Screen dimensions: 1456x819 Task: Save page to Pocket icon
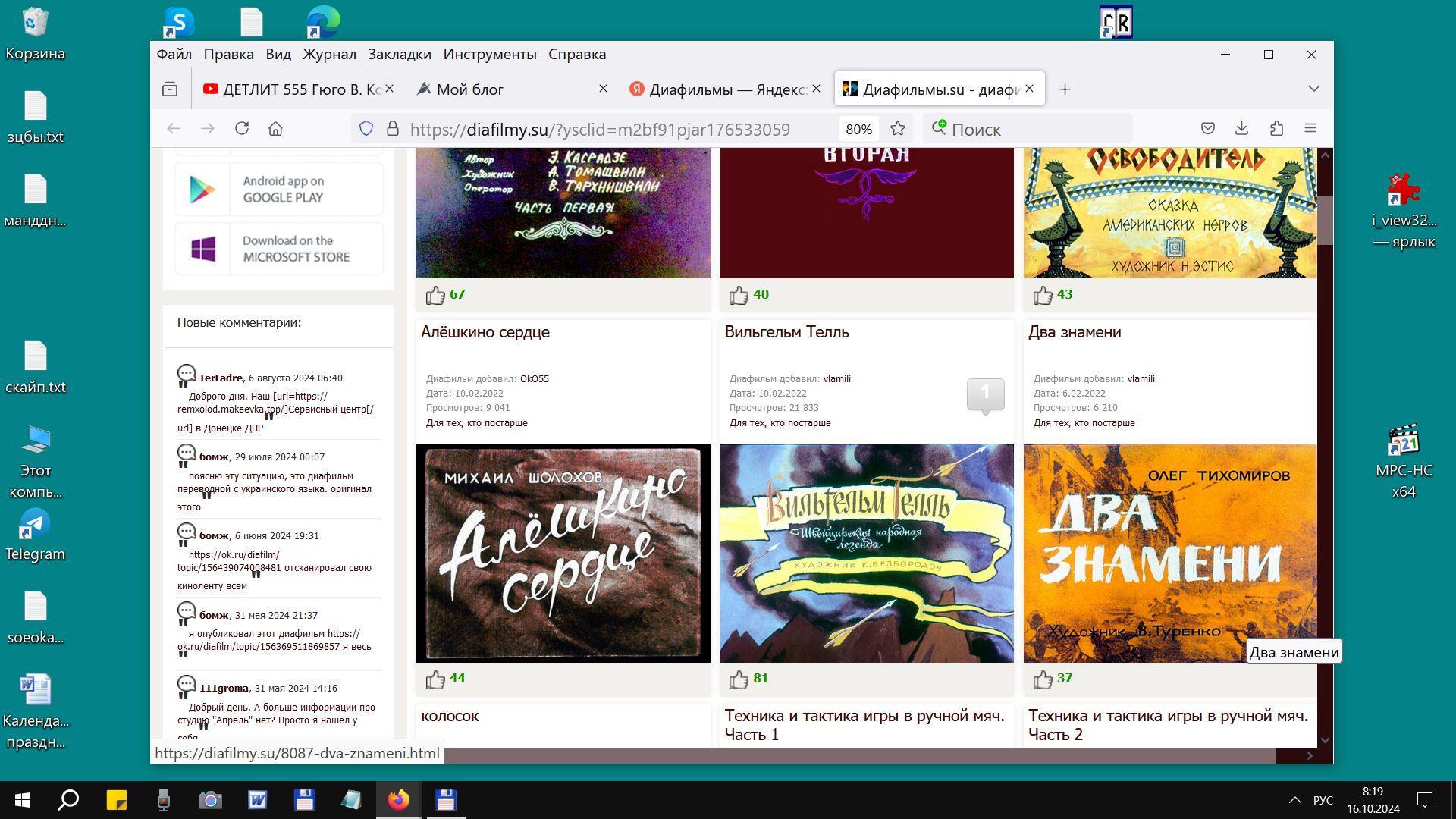[x=1208, y=129]
